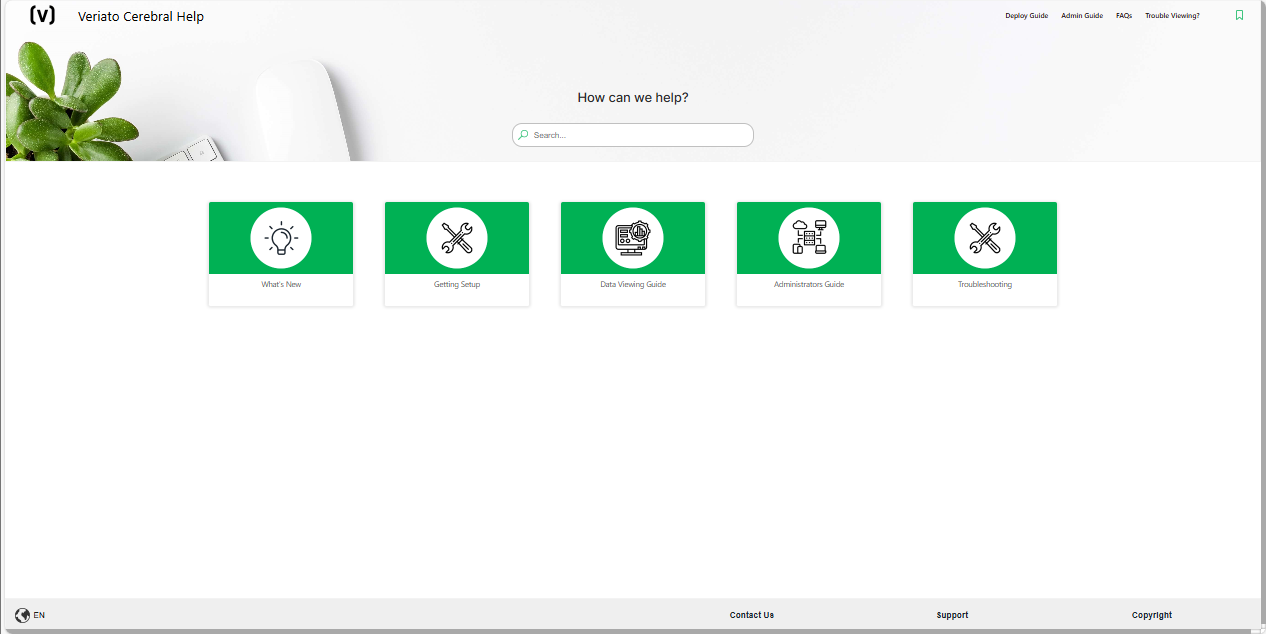This screenshot has width=1266, height=634.
Task: Open the FAQs menu link
Action: click(1124, 16)
